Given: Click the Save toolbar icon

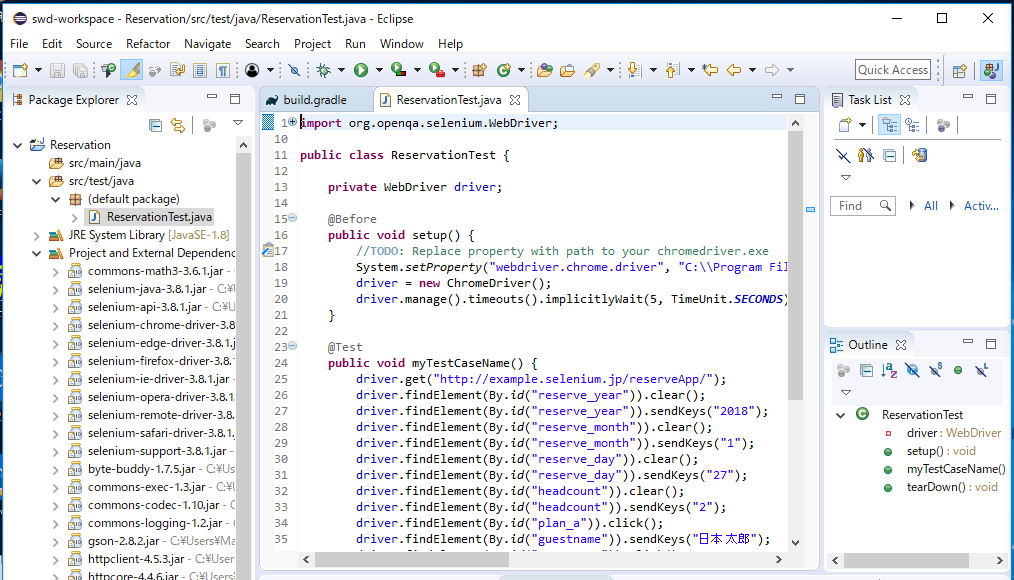Looking at the screenshot, I should click(58, 70).
